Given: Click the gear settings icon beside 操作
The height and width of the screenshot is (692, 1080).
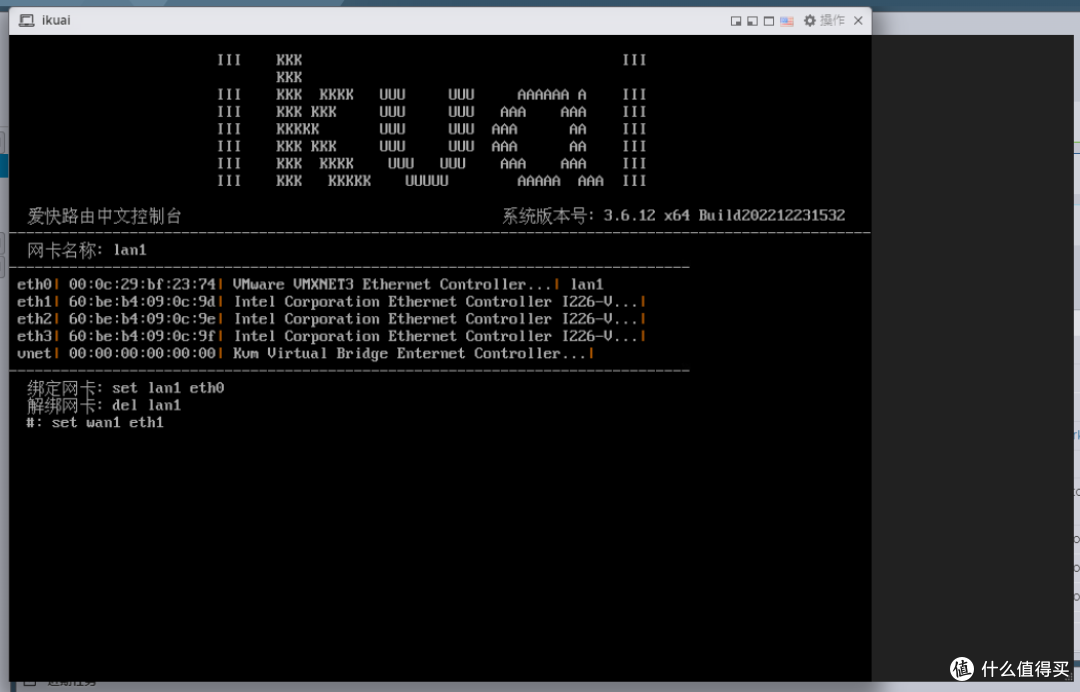Looking at the screenshot, I should (809, 21).
